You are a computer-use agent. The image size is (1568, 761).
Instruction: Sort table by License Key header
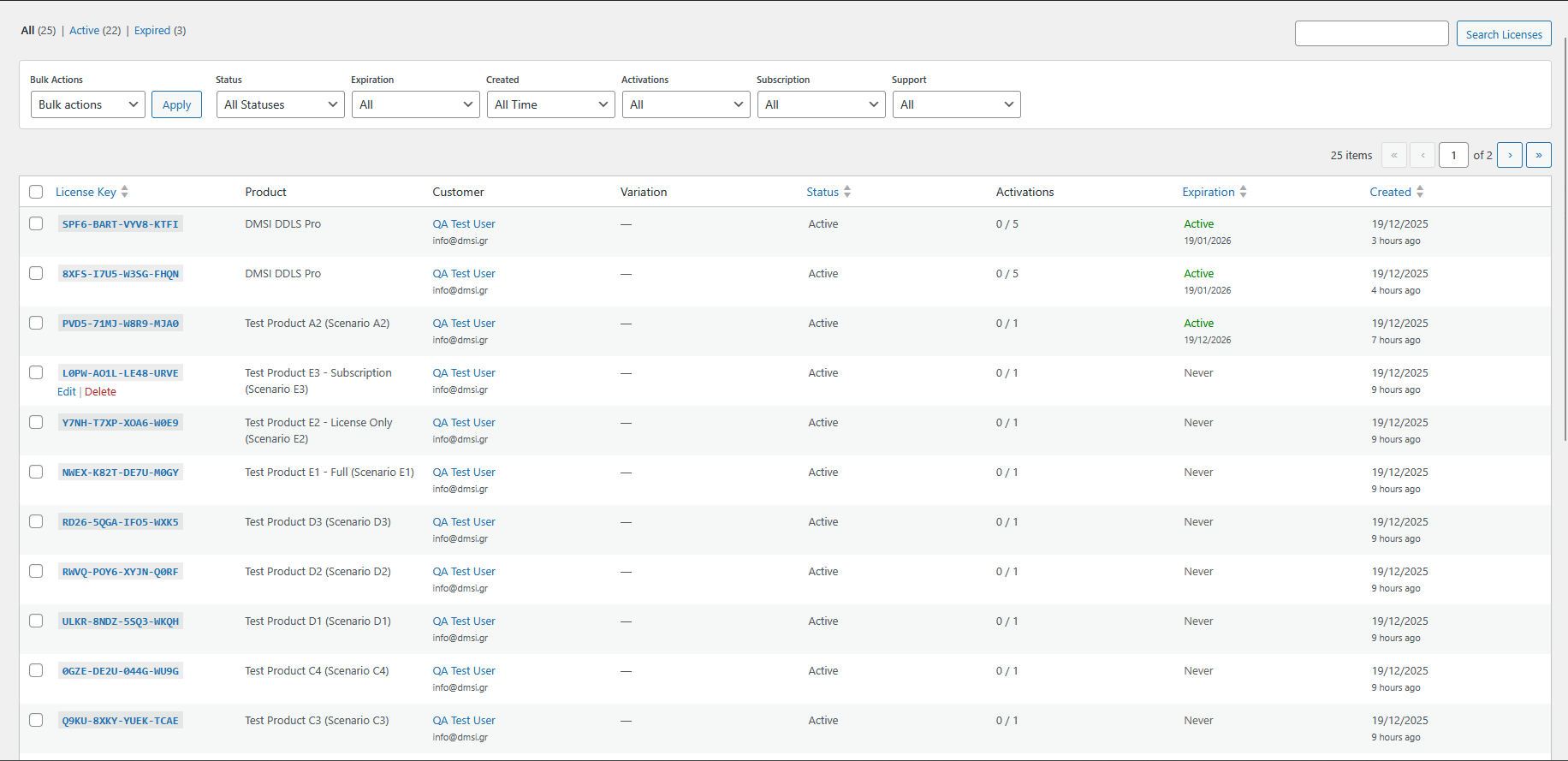pyautogui.click(x=86, y=192)
